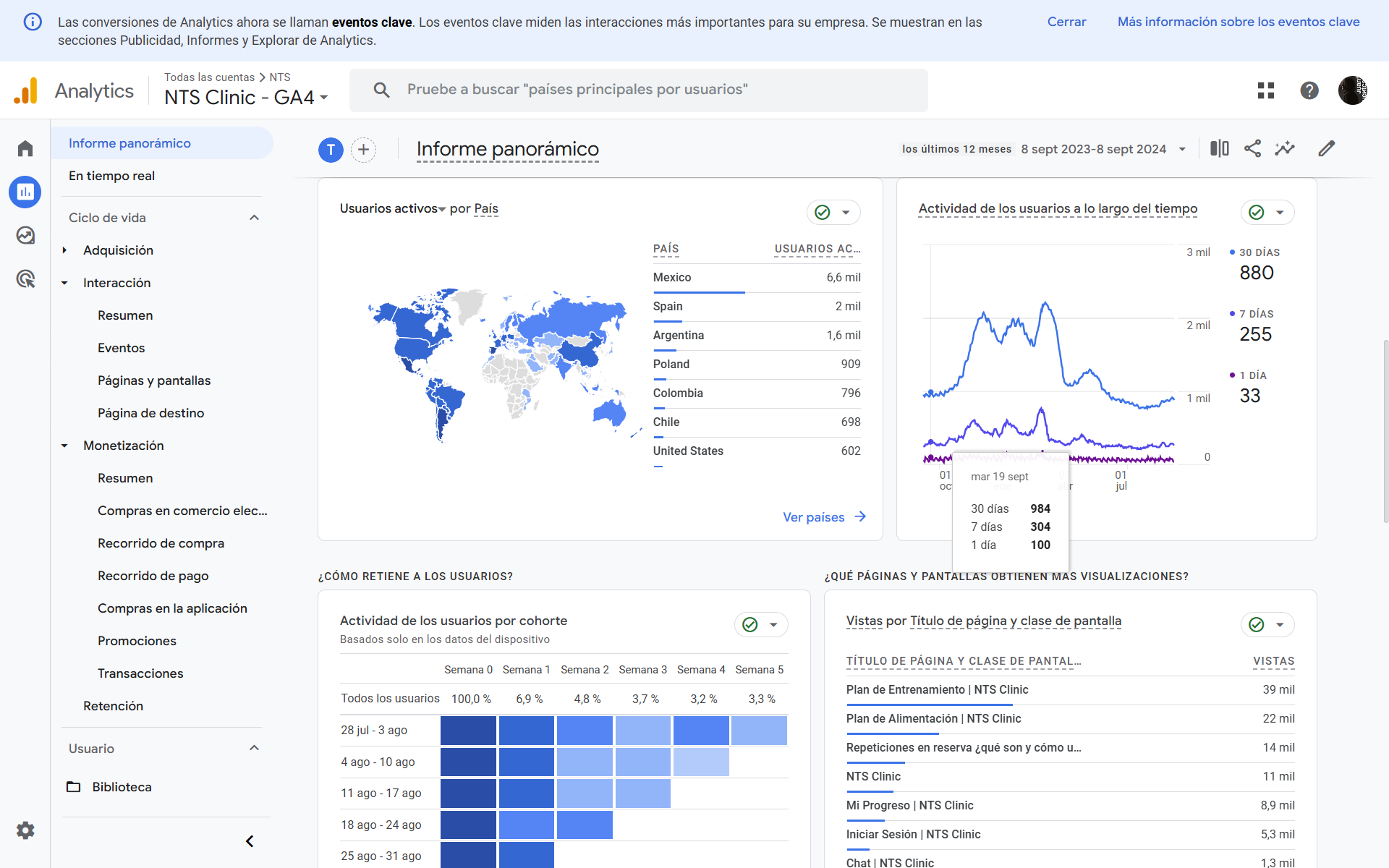1389x868 pixels.
Task: Click the Poland country row
Action: (757, 365)
